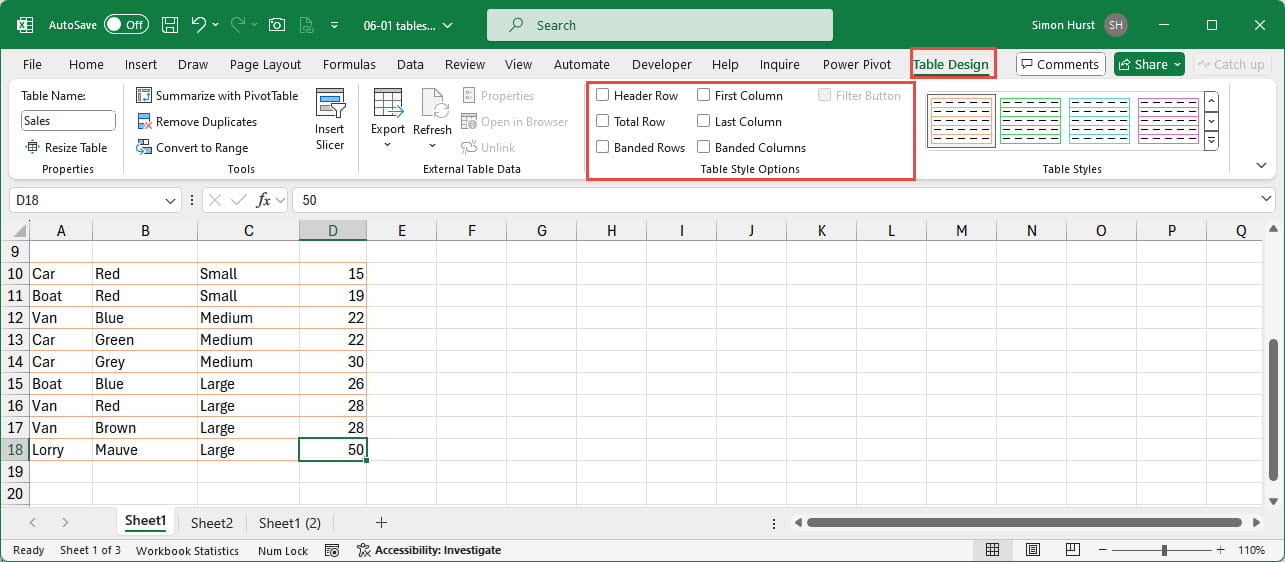
Task: Enable the Header Row checkbox
Action: (x=603, y=96)
